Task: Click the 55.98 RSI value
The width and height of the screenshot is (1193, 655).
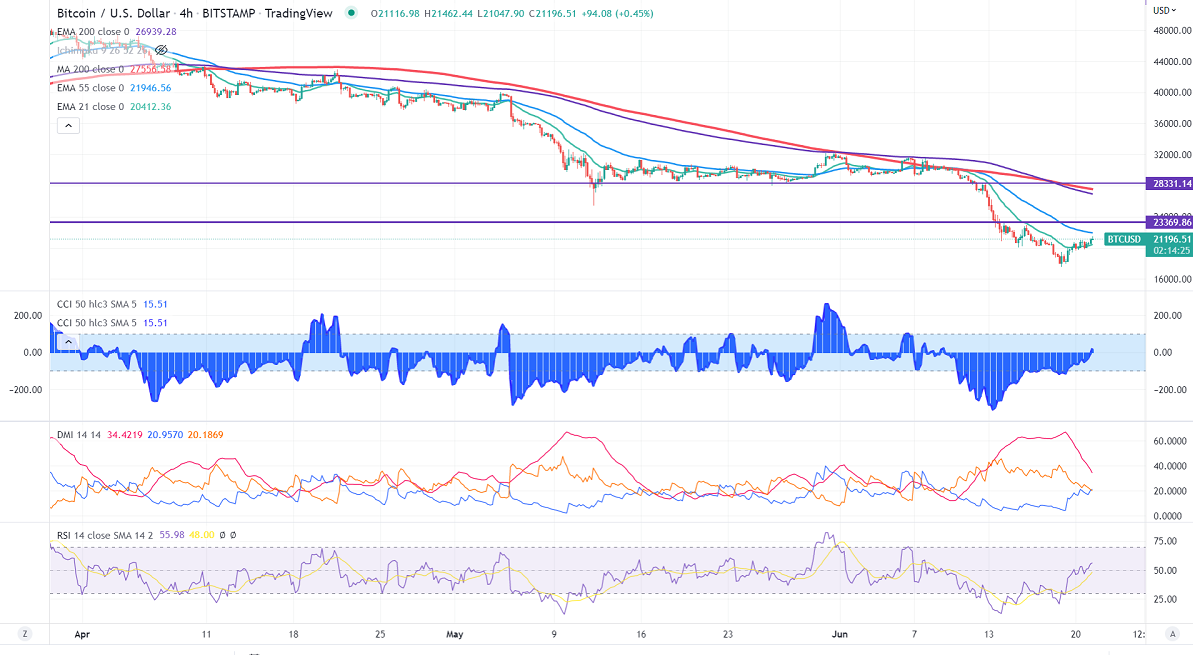Action: (172, 536)
